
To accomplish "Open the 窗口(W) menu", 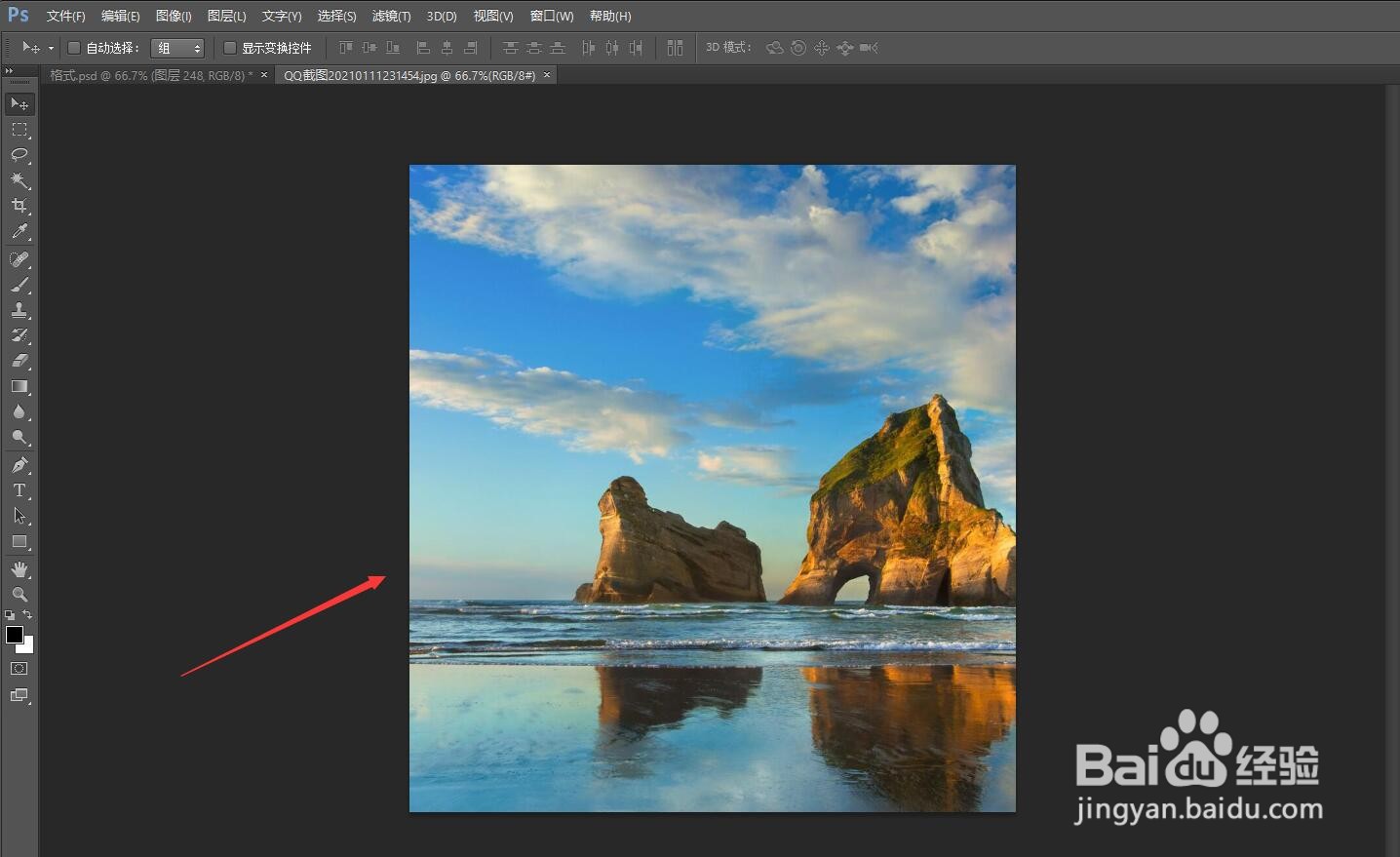I will [552, 17].
